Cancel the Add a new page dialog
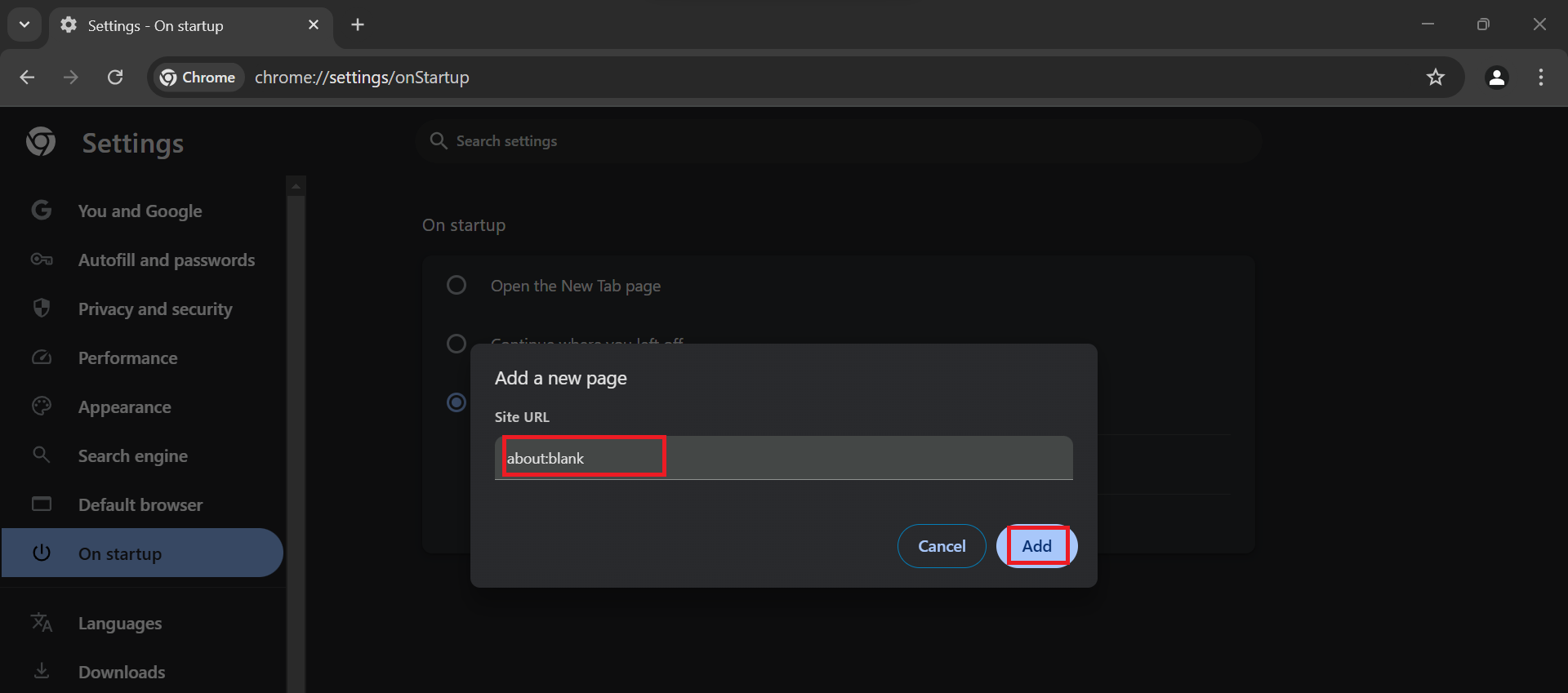This screenshot has height=693, width=1568. click(942, 546)
